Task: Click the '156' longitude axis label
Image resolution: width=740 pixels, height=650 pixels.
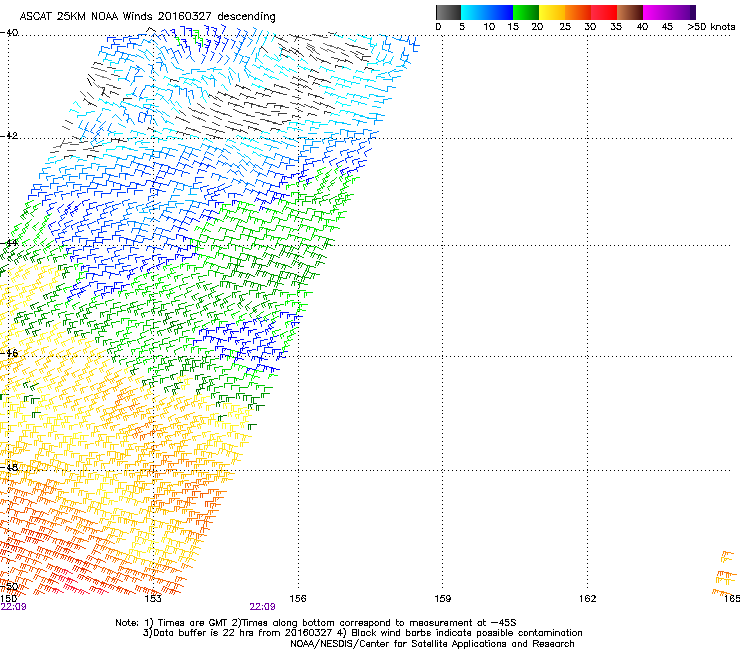Action: point(298,599)
